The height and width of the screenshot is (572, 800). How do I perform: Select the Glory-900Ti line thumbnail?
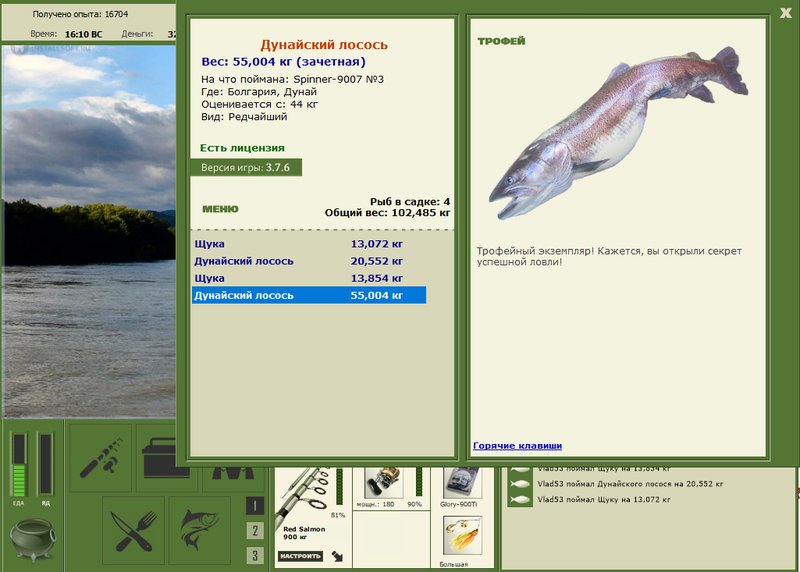click(x=461, y=482)
